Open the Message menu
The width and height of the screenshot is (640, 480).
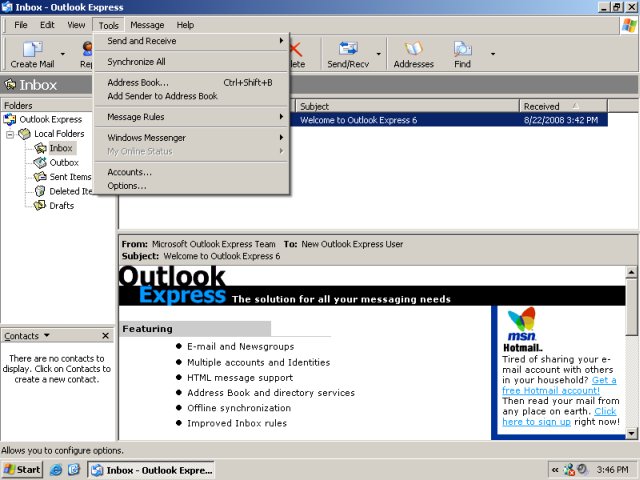click(147, 25)
